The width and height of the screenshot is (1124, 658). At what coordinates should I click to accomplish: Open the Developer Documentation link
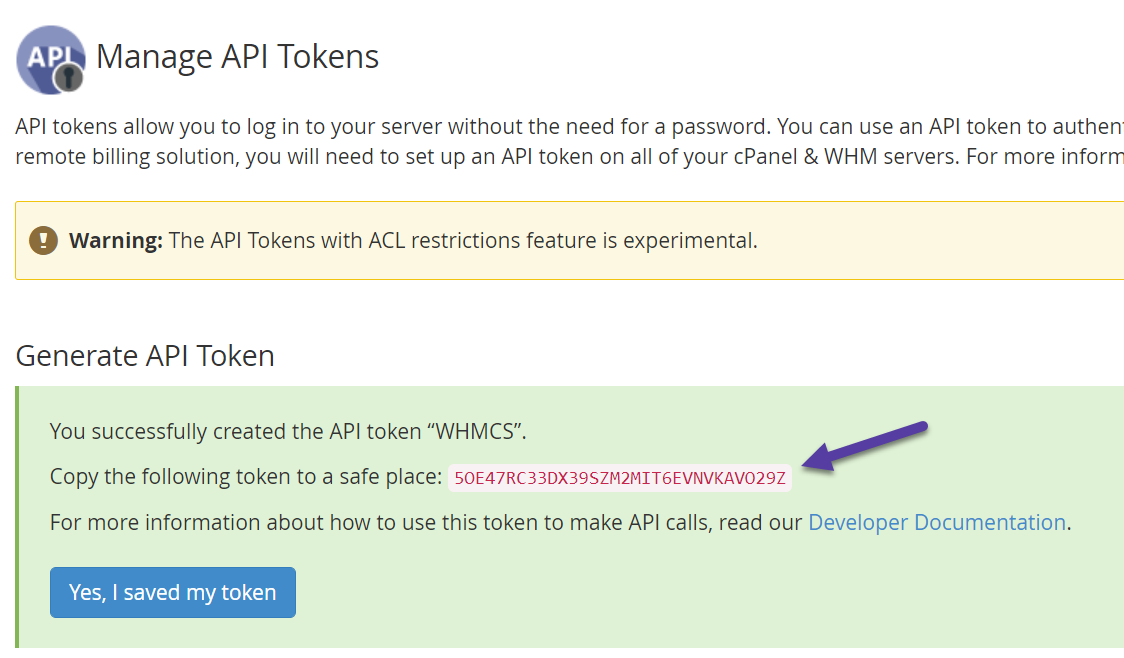click(x=936, y=522)
